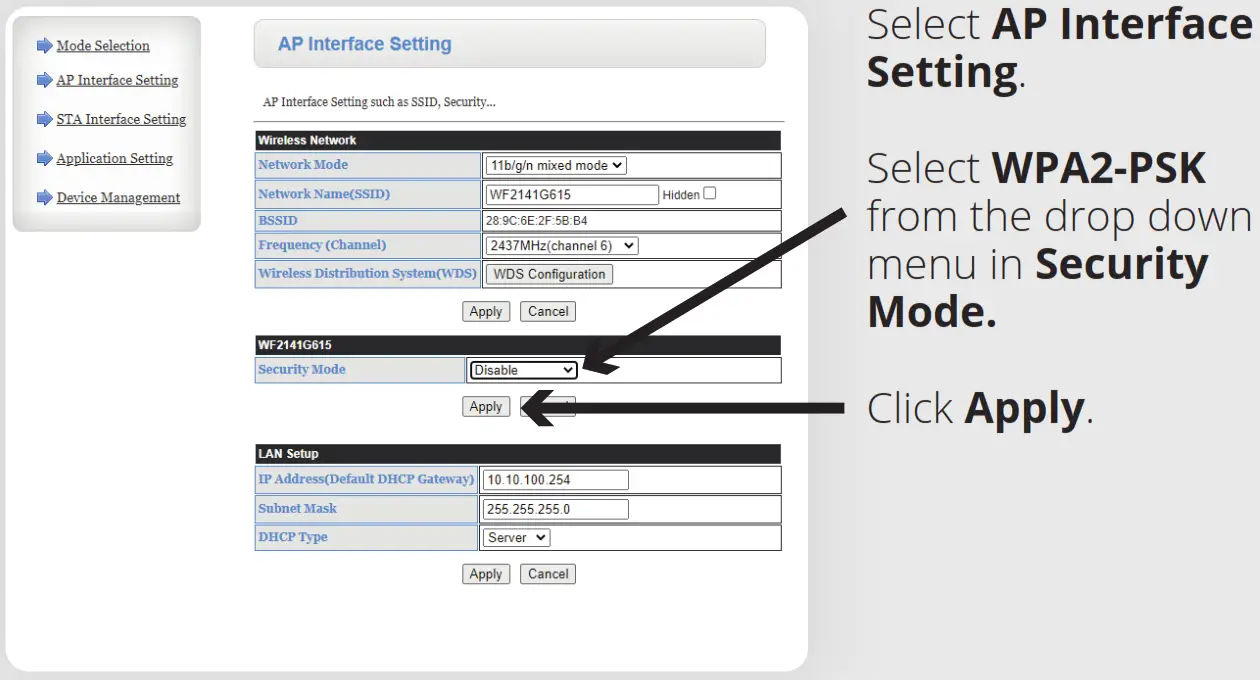The height and width of the screenshot is (680, 1260).
Task: Expand the Frequency (Channel) dropdown
Action: [x=561, y=245]
